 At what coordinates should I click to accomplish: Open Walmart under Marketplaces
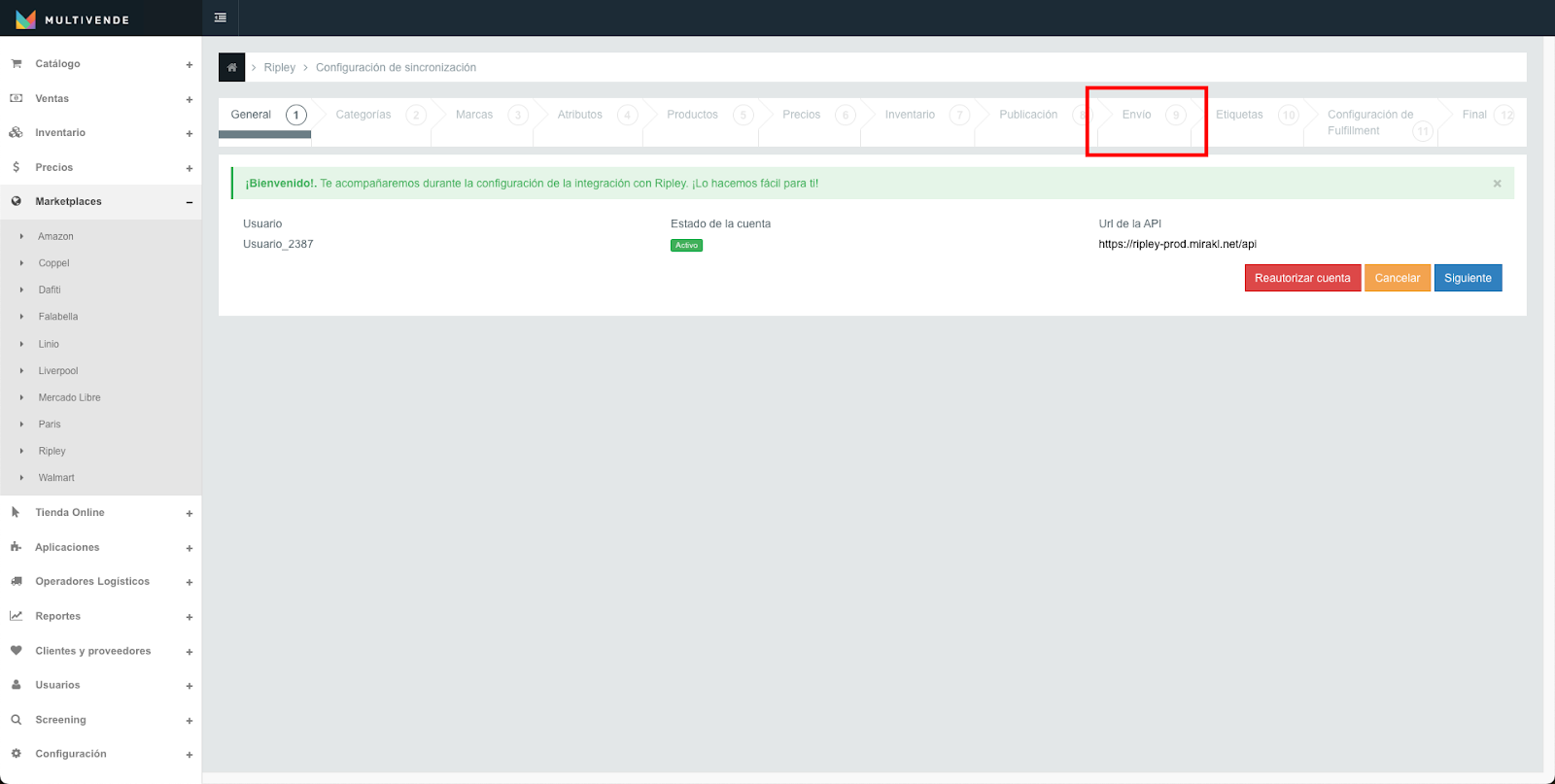[56, 478]
